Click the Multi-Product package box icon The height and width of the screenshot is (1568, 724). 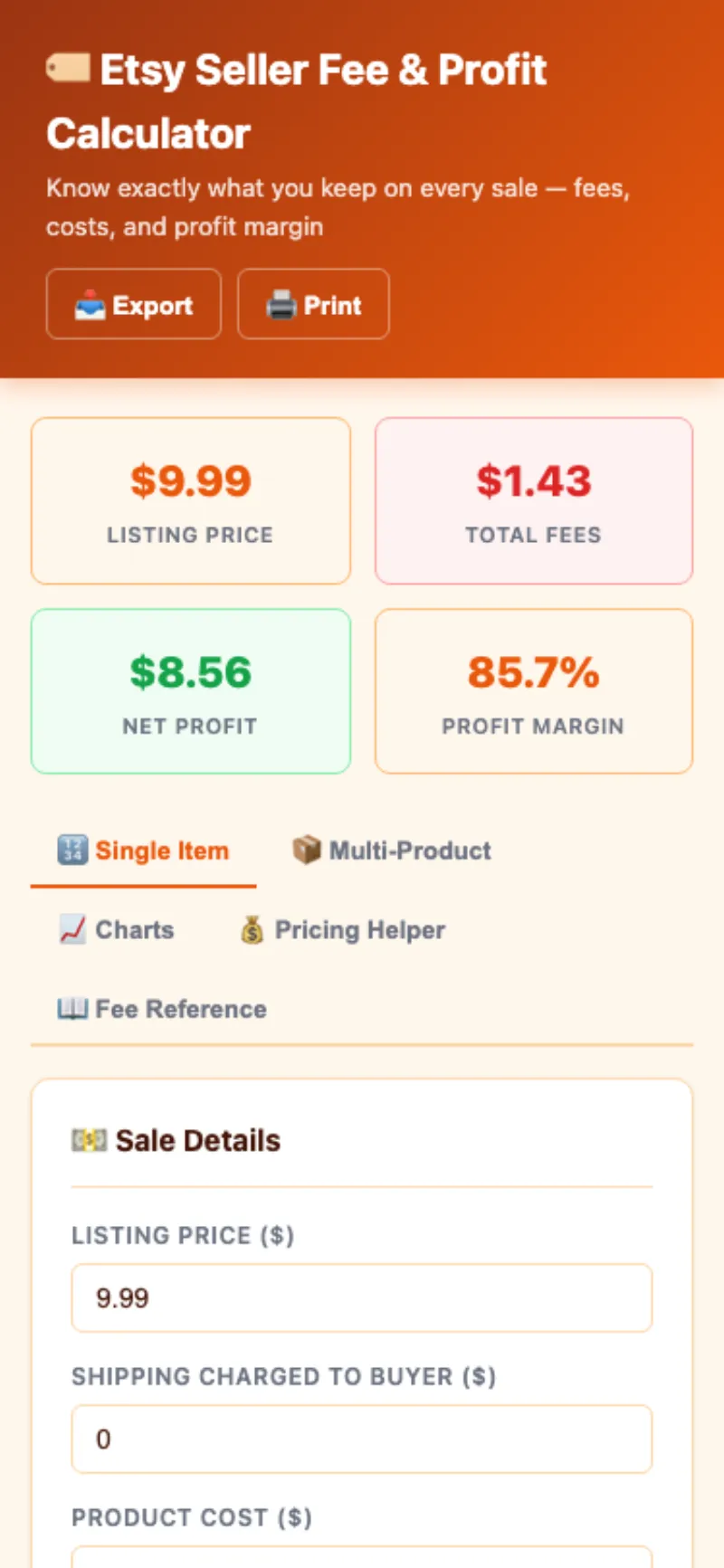[x=307, y=851]
